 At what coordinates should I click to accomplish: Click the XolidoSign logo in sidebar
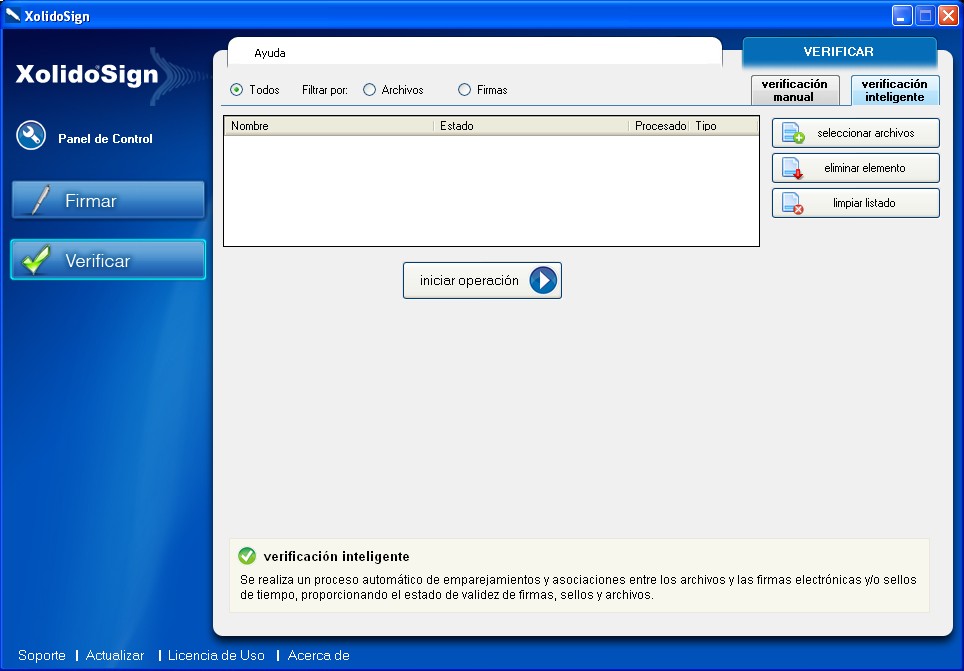coord(87,74)
